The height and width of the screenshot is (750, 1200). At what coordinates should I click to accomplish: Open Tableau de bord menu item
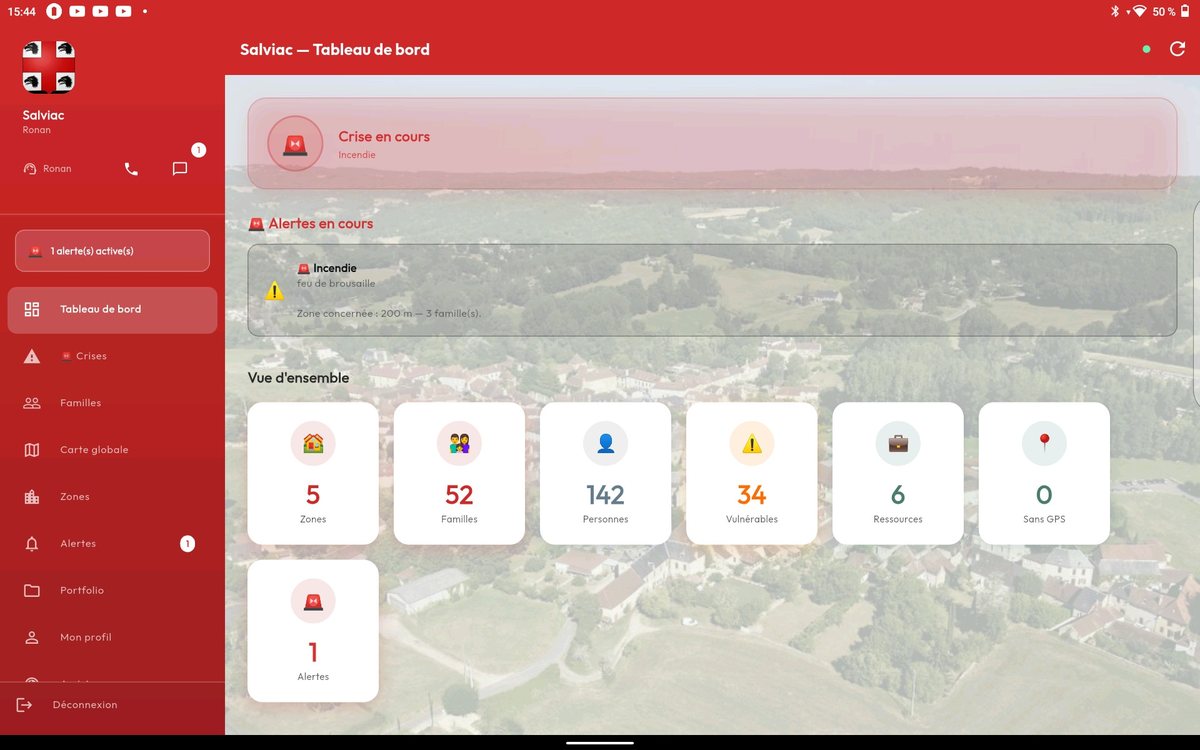coord(112,310)
